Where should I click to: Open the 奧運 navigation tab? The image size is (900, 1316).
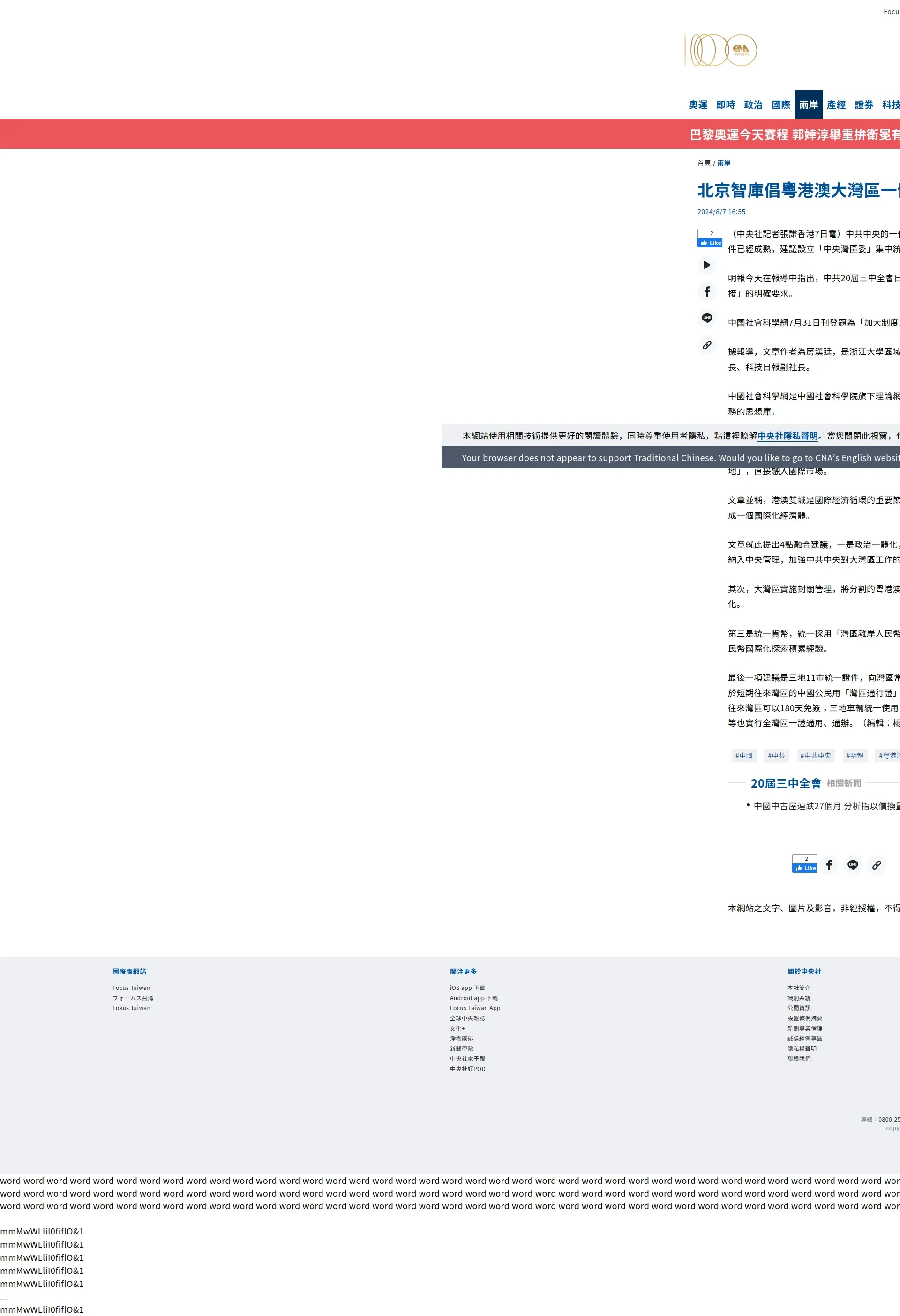[x=697, y=105]
